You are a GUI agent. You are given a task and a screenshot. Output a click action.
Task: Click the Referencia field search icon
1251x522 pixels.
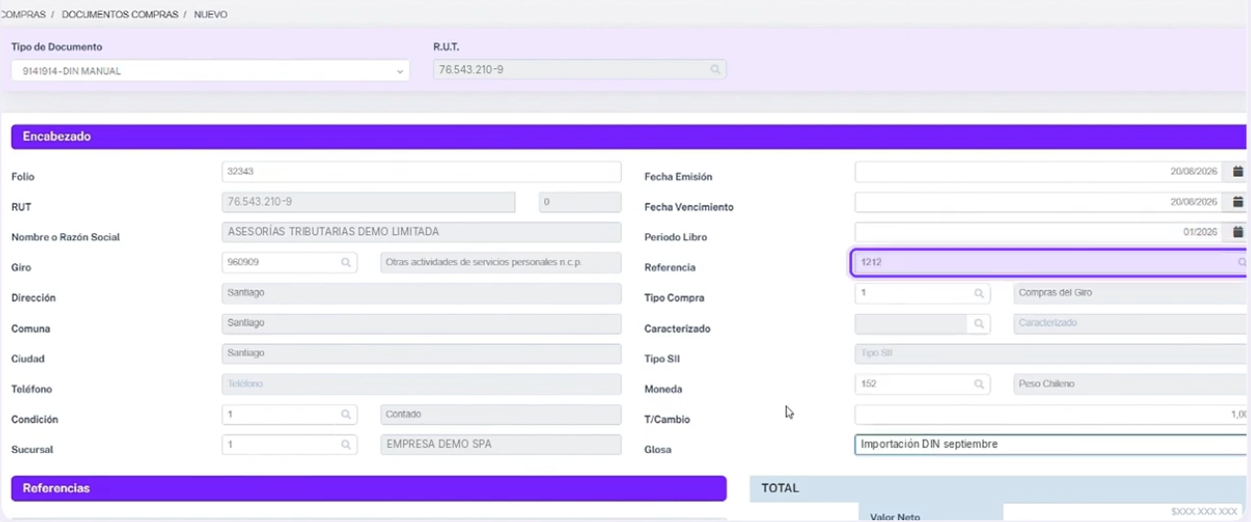pyautogui.click(x=1242, y=263)
